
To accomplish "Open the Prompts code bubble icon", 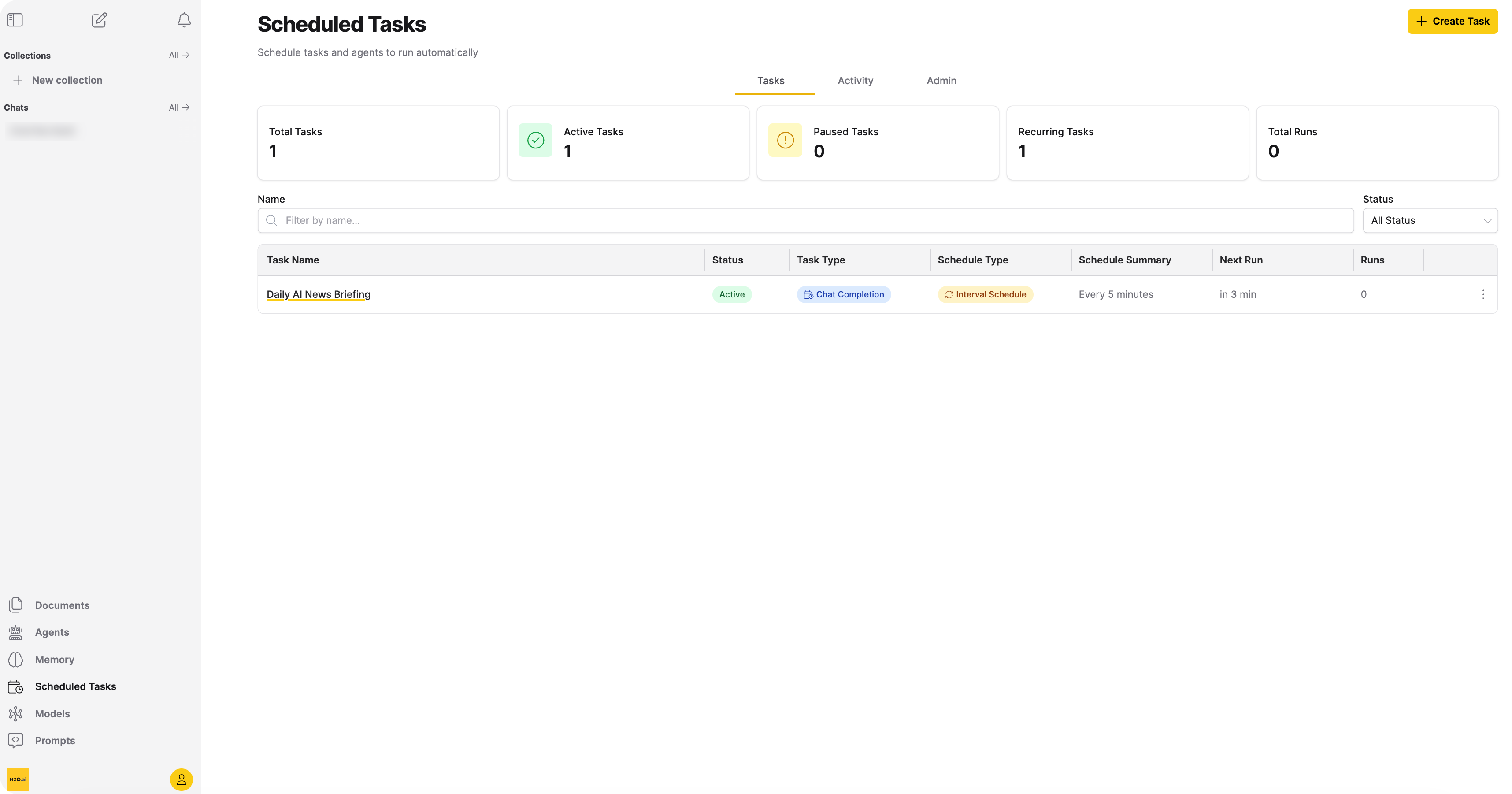I will [x=16, y=741].
